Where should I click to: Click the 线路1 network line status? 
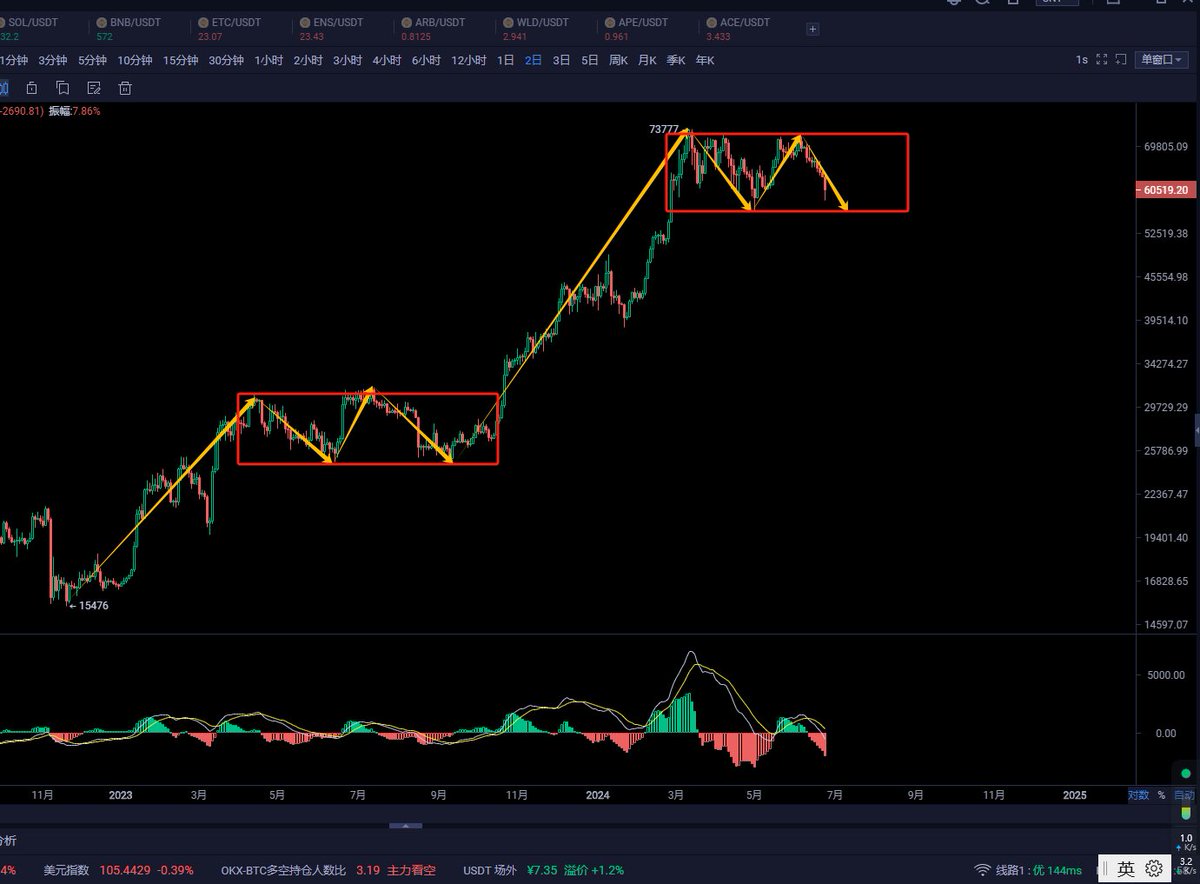coord(1028,870)
